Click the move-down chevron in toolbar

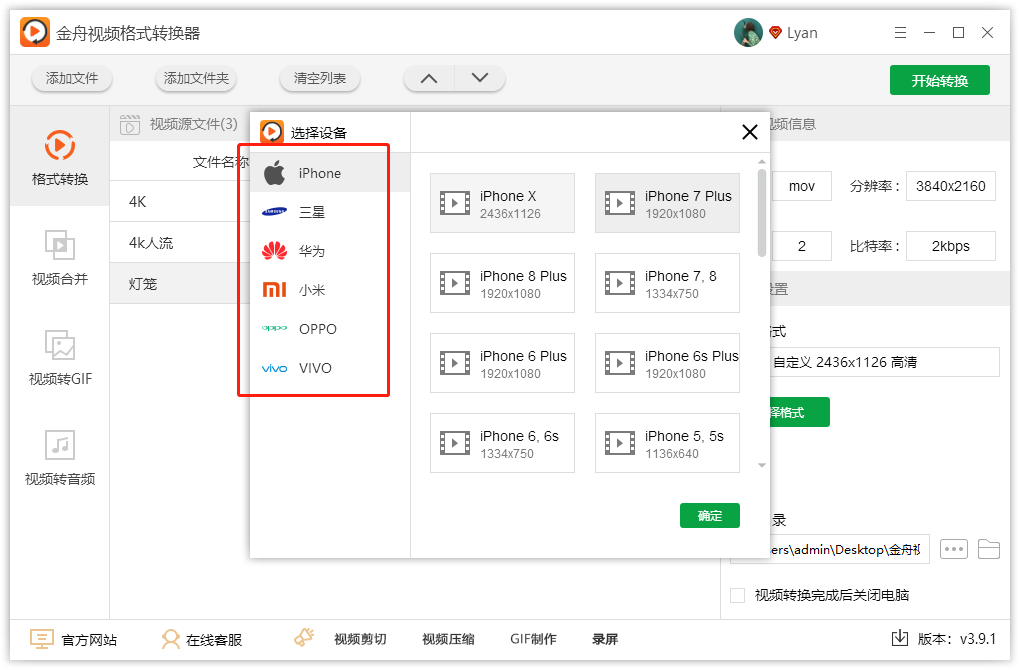(479, 78)
